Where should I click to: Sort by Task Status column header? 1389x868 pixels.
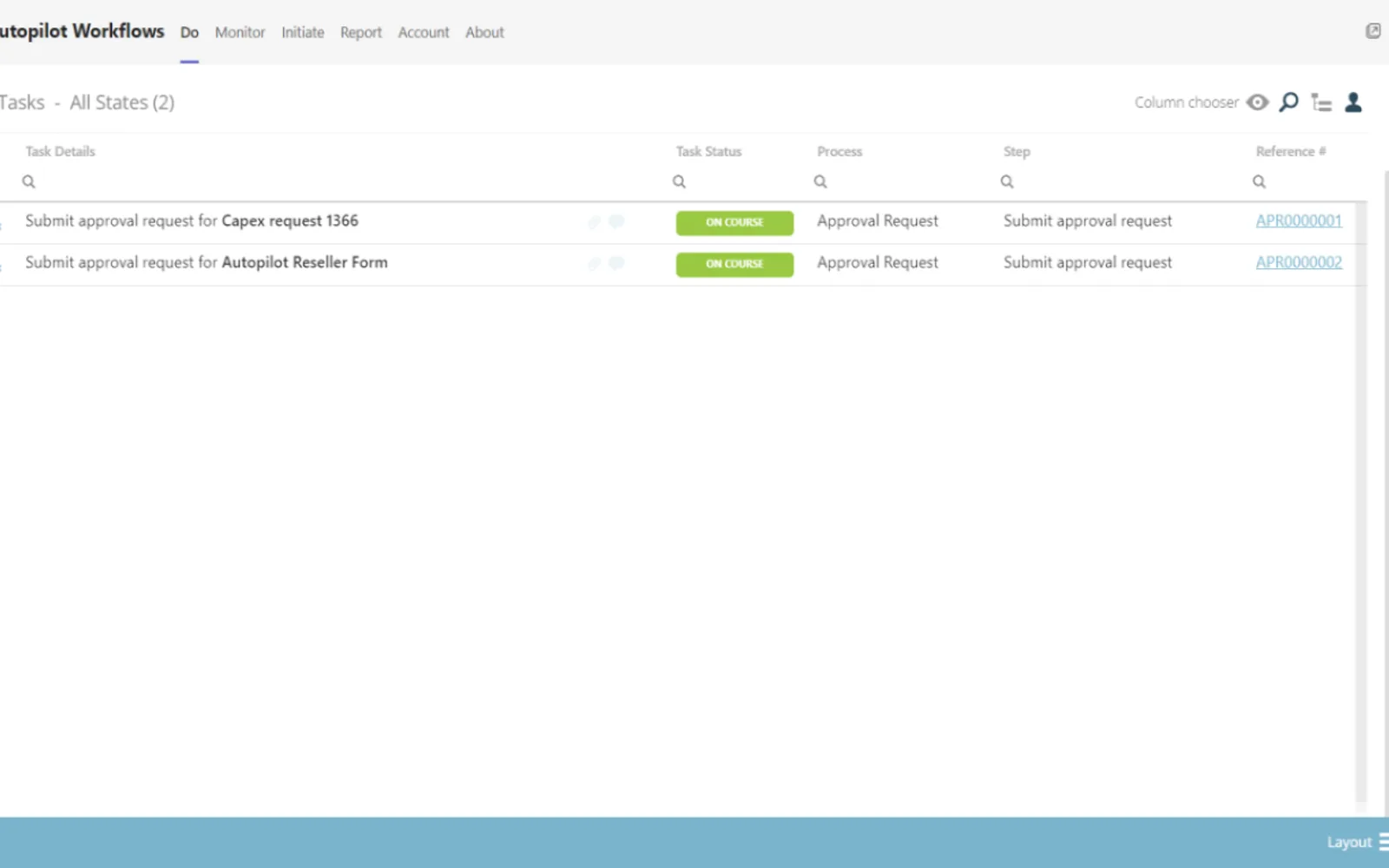point(708,151)
